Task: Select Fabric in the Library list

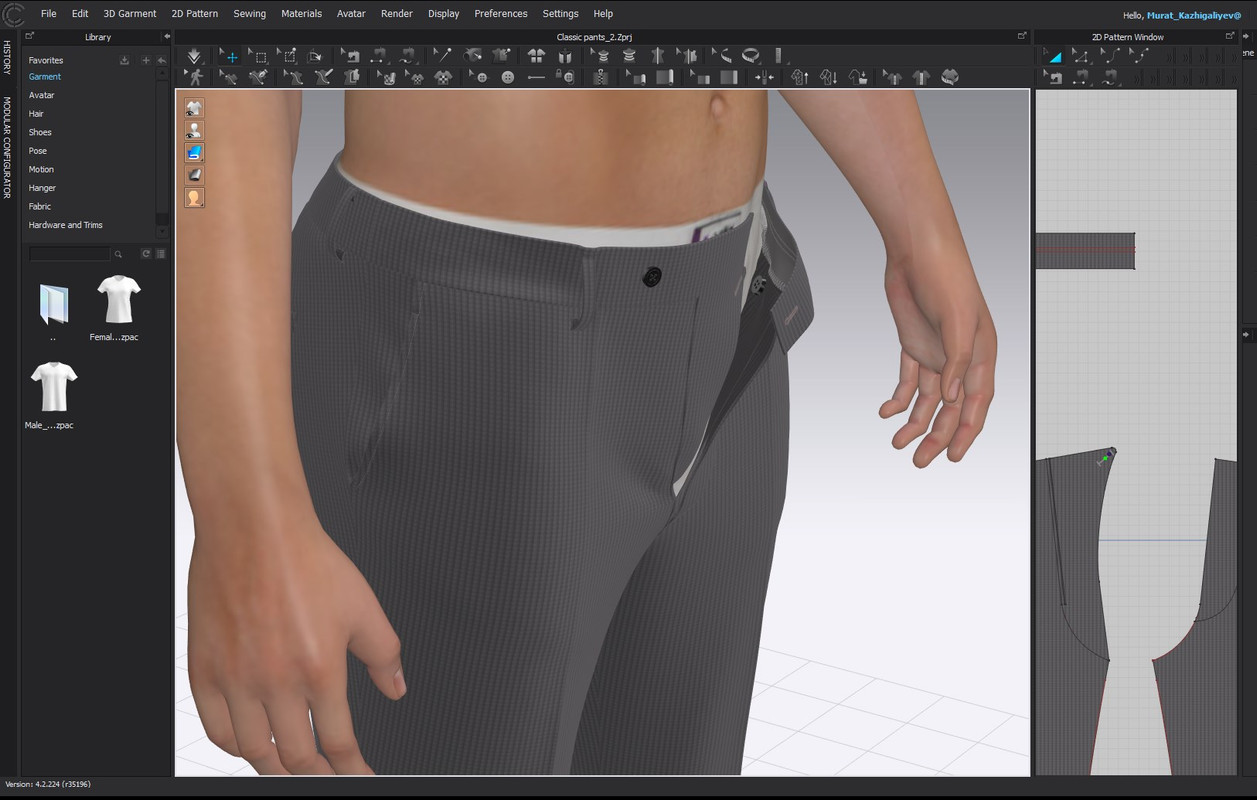Action: click(x=40, y=207)
